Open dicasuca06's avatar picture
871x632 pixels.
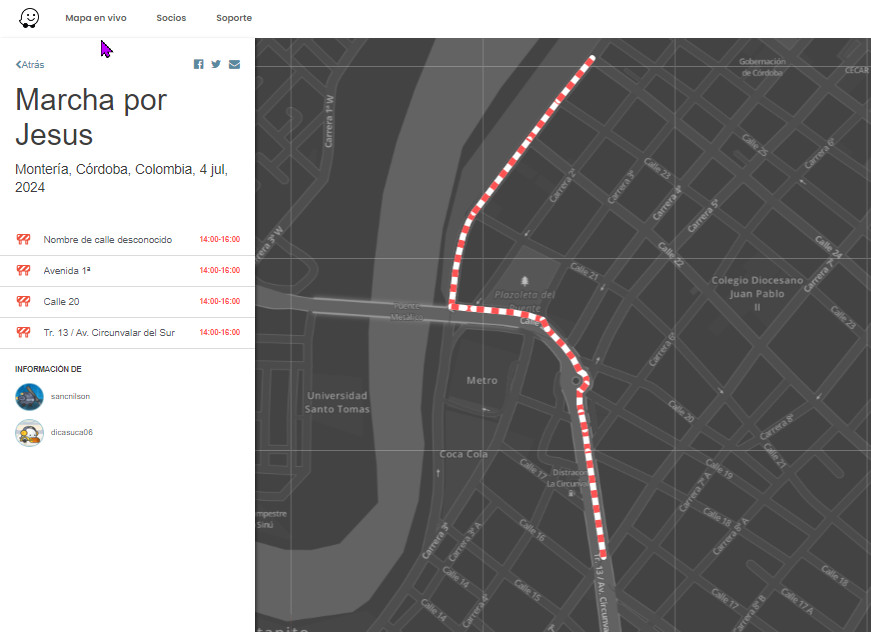29,433
